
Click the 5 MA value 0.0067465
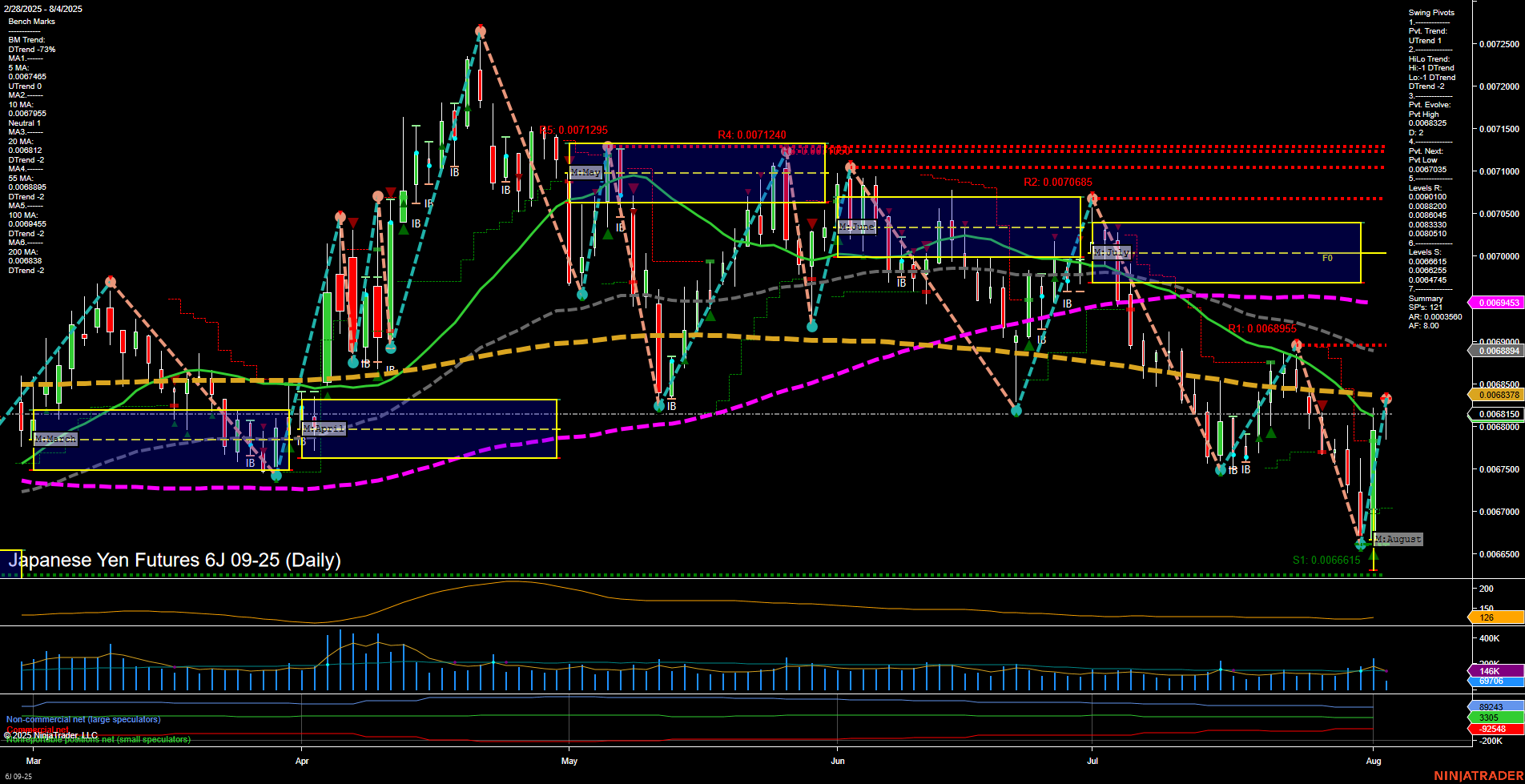[27, 77]
